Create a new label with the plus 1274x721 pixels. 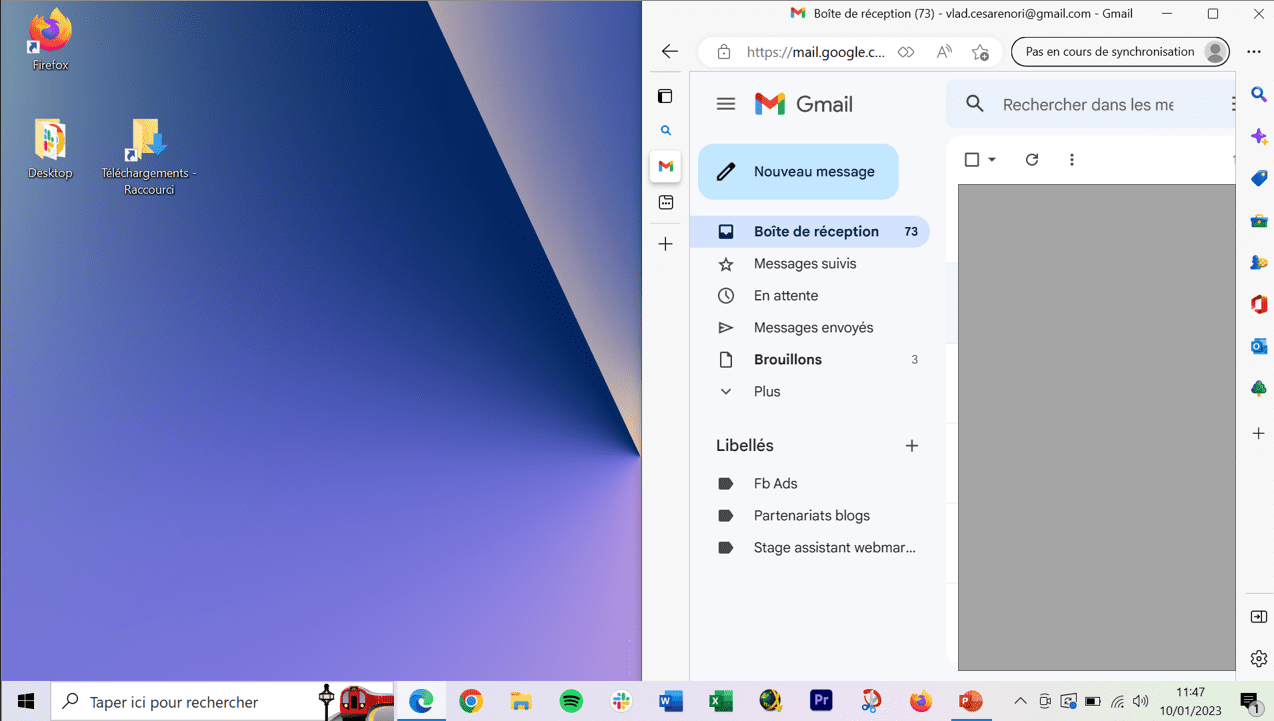point(911,446)
